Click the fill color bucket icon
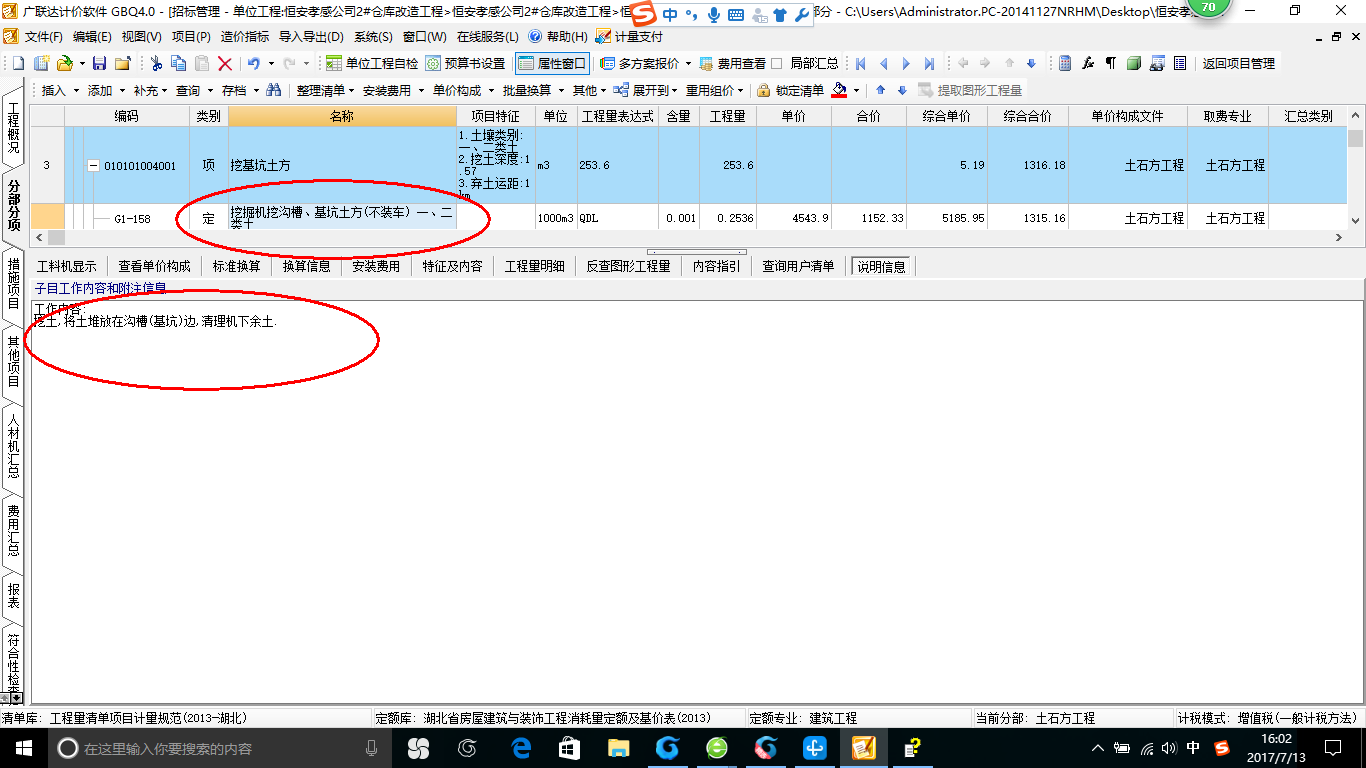Viewport: 1366px width, 768px height. 839,90
